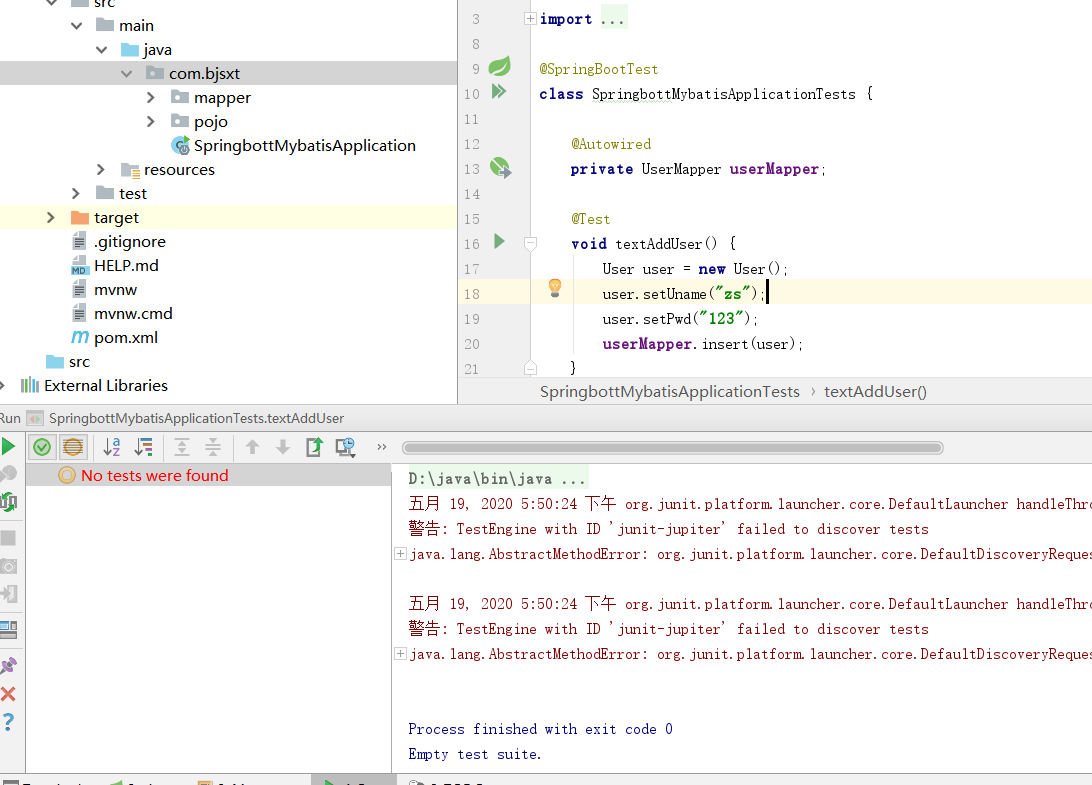
Task: Click the @SpringBootTest annotation
Action: coord(598,69)
